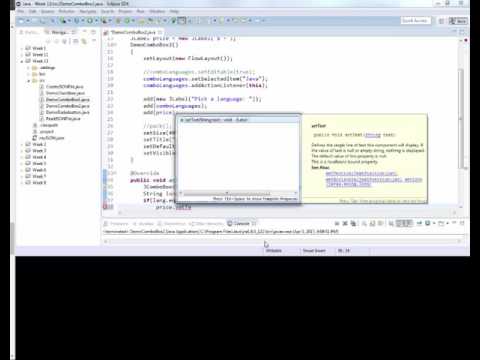This screenshot has height=360, width=480.
Task: Click the Smart Insert status bar entry
Action: [314, 251]
